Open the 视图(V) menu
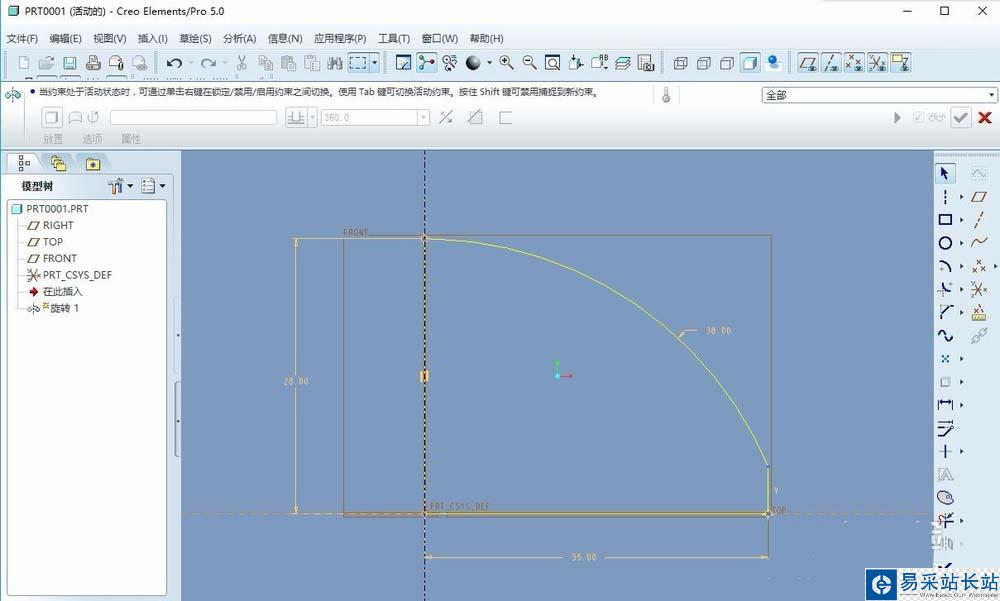 pyautogui.click(x=110, y=38)
